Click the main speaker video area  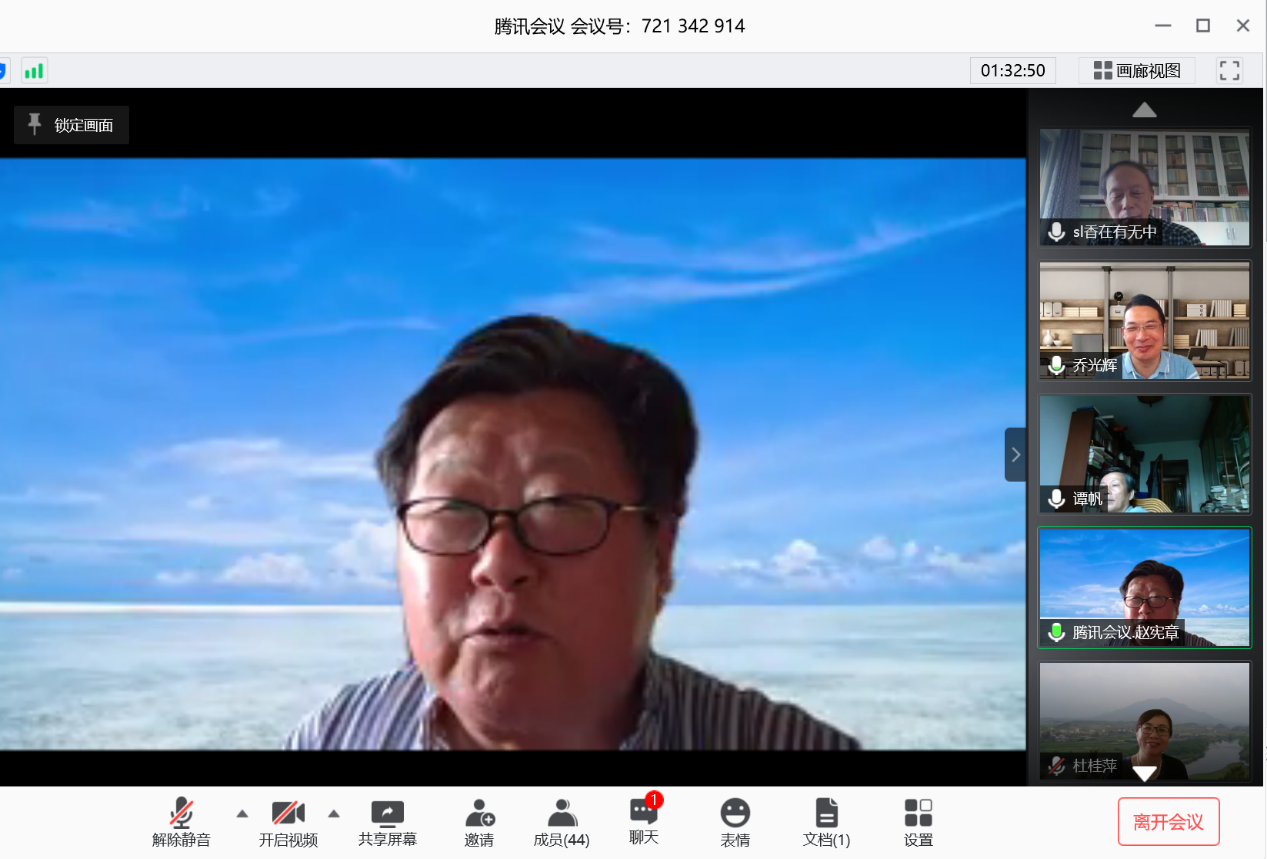point(513,454)
